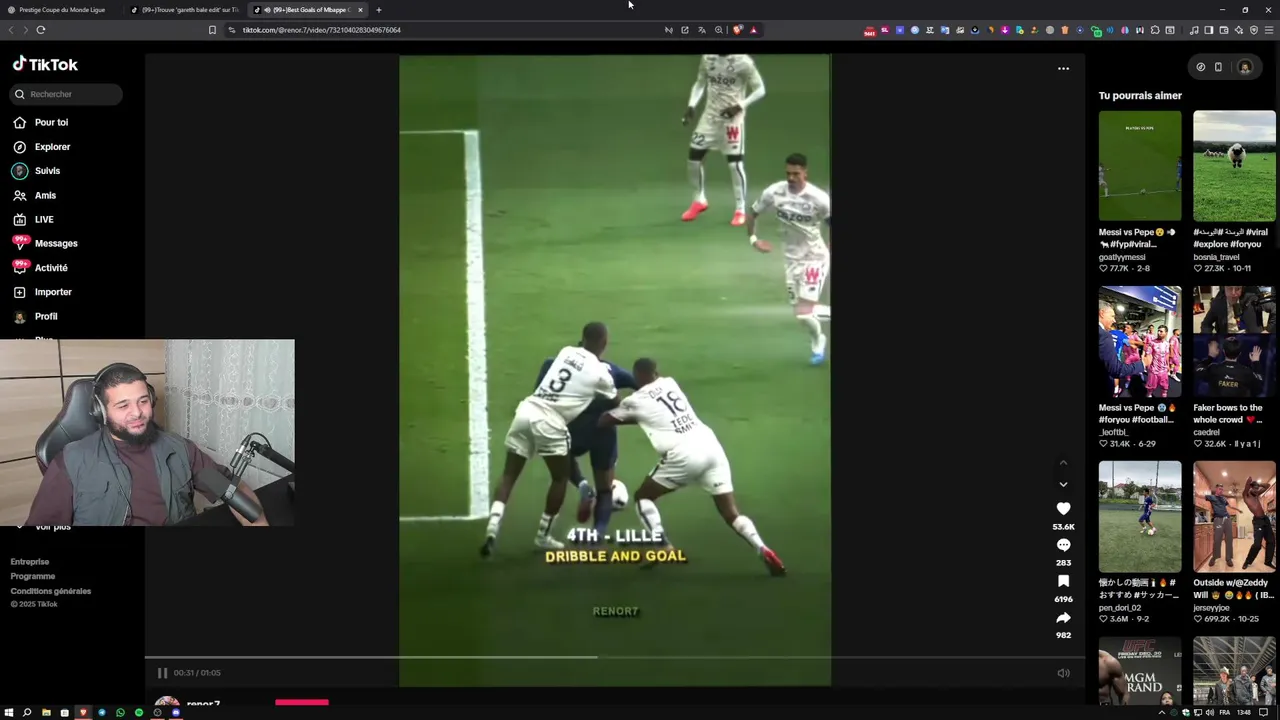Image resolution: width=1280 pixels, height=720 pixels.
Task: Seek along the video progress bar
Action: (614, 657)
